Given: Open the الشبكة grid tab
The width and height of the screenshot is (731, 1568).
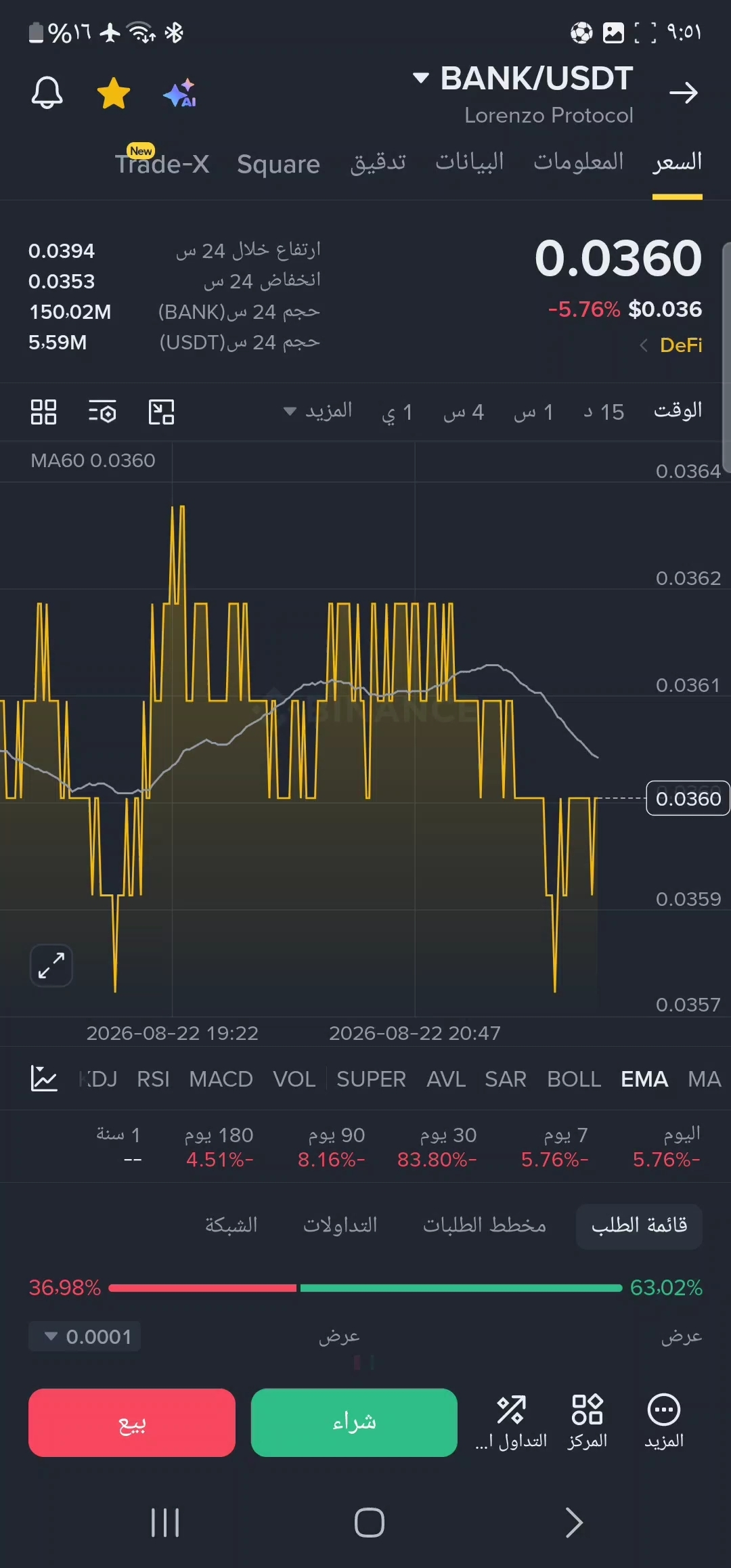Looking at the screenshot, I should tap(231, 1225).
